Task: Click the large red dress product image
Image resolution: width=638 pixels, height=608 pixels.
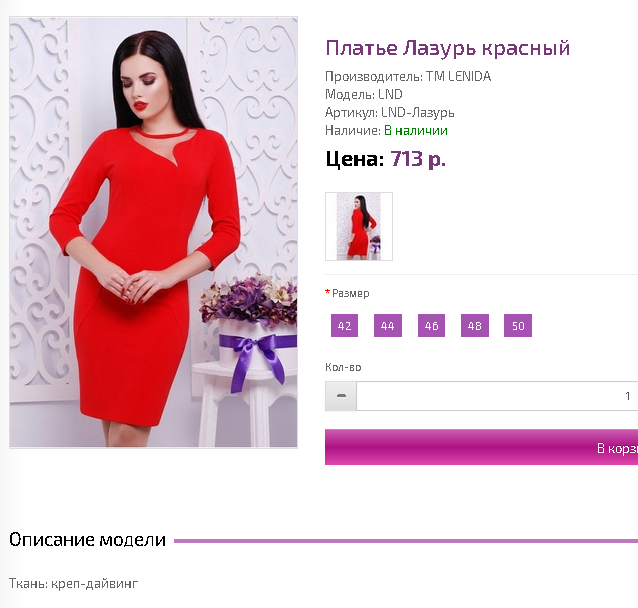Action: (x=153, y=232)
